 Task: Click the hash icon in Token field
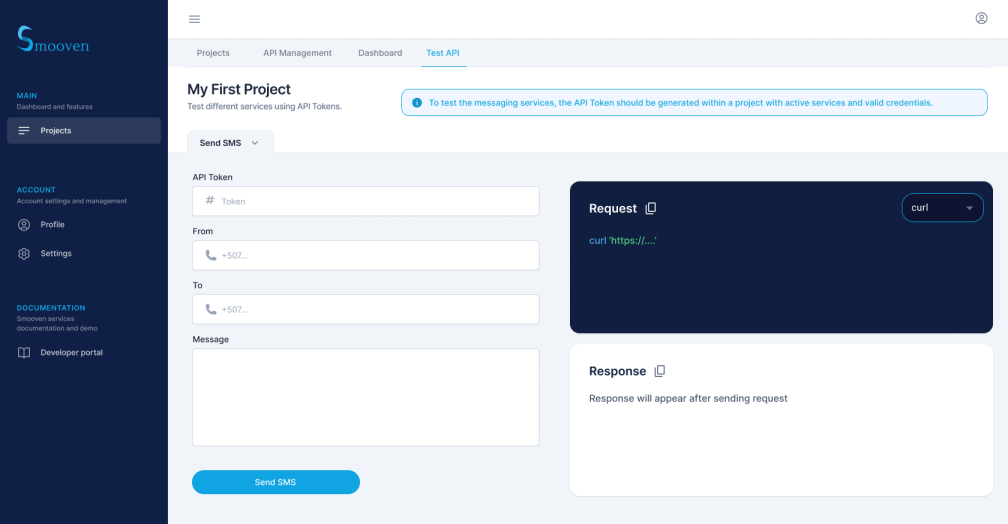point(210,201)
